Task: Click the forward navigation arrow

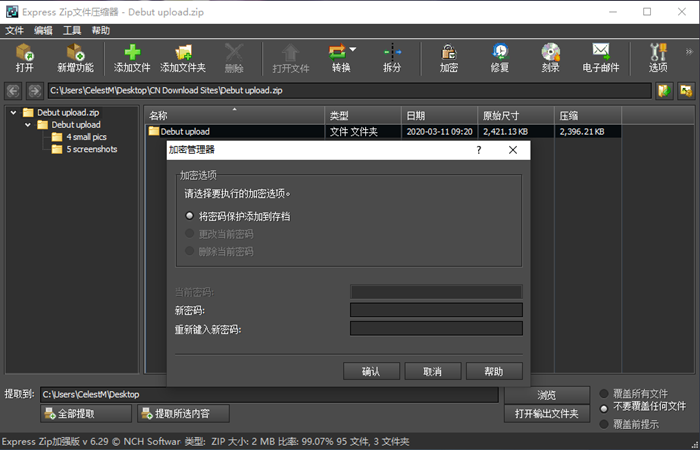Action: tap(35, 91)
